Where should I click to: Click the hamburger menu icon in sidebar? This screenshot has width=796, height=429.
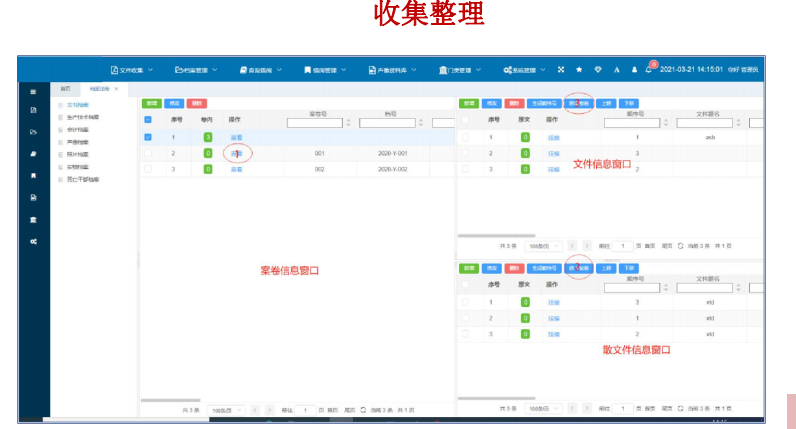32,91
